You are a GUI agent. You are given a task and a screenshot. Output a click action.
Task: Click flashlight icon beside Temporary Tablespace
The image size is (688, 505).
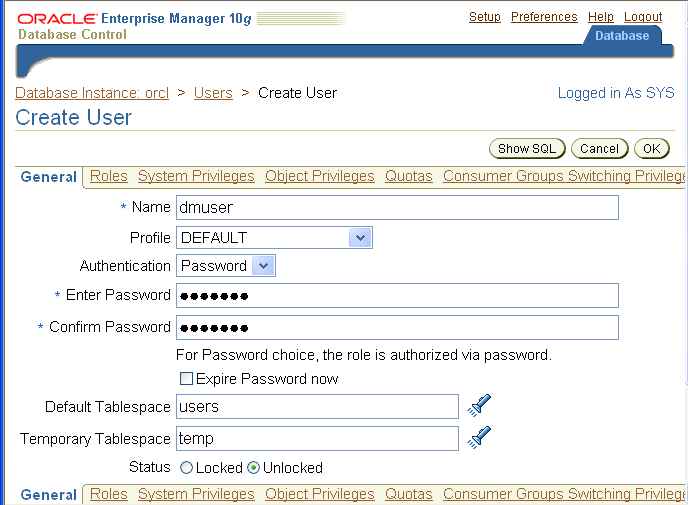pos(480,437)
